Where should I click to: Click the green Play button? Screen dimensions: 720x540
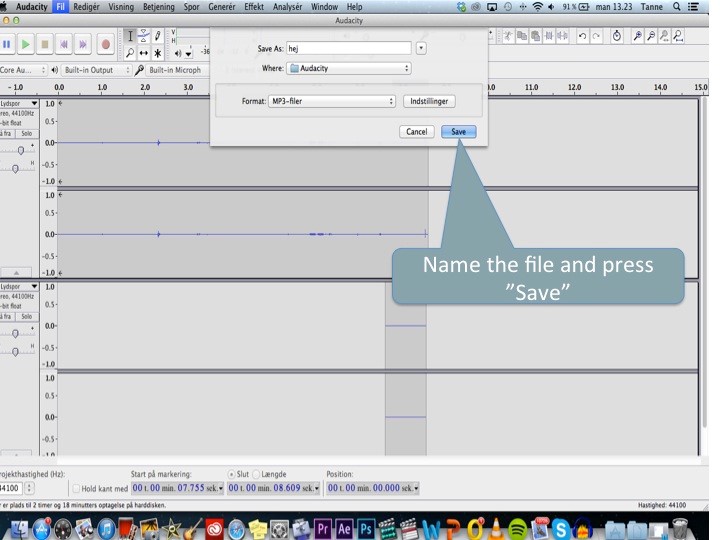(26, 45)
